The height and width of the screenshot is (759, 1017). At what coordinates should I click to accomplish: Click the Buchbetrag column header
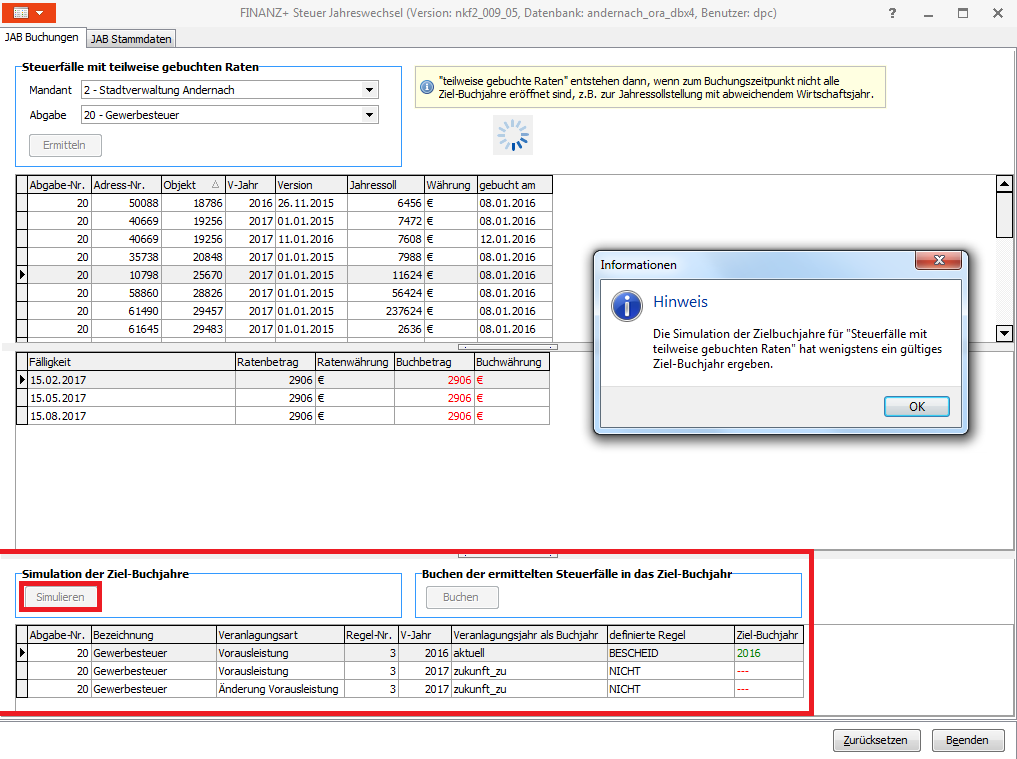pyautogui.click(x=434, y=362)
